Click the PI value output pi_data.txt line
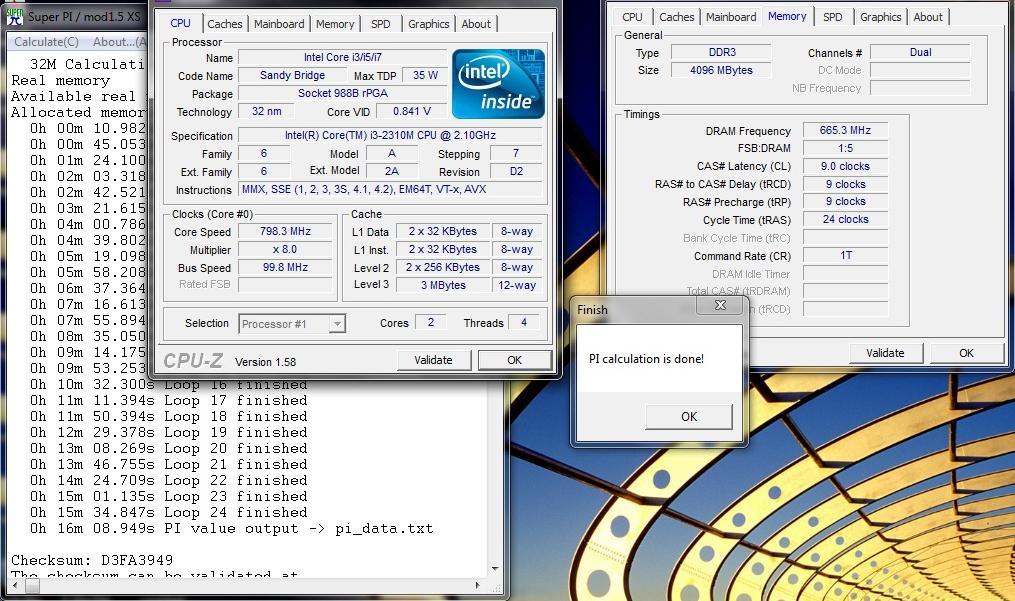 pos(232,528)
